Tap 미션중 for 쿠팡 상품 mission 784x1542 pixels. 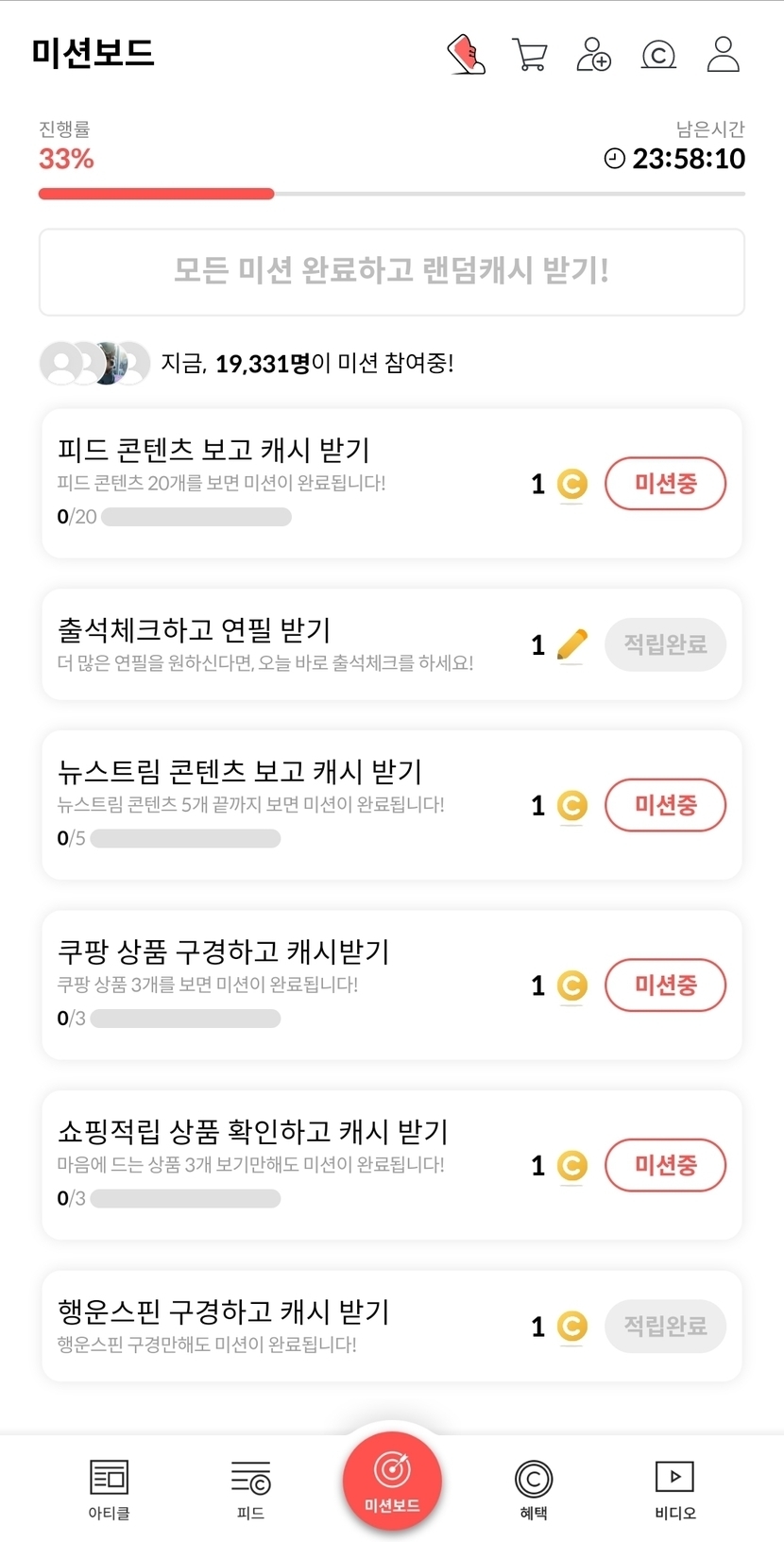(x=665, y=985)
